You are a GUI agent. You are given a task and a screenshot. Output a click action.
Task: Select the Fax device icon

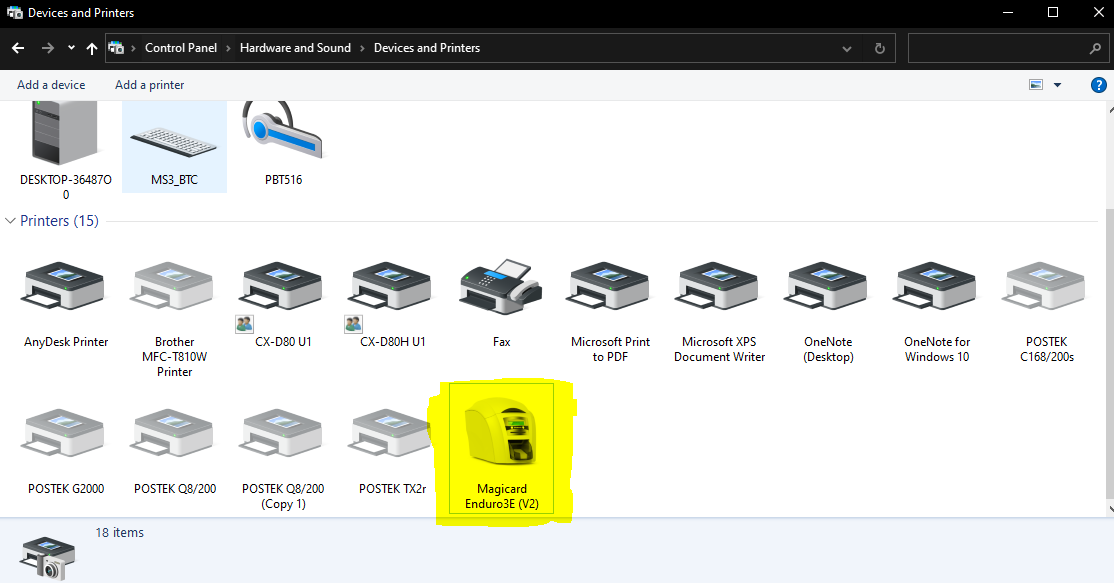(501, 286)
